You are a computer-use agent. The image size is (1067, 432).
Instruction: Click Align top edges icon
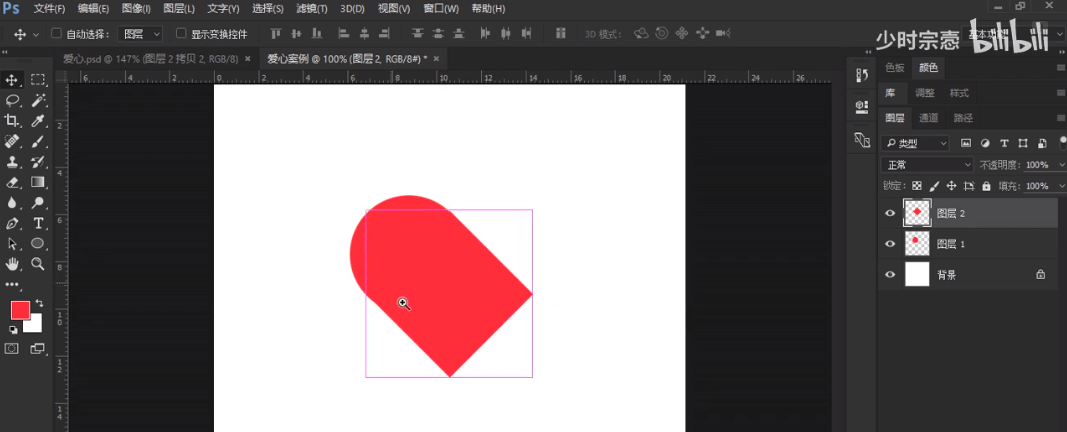[276, 33]
